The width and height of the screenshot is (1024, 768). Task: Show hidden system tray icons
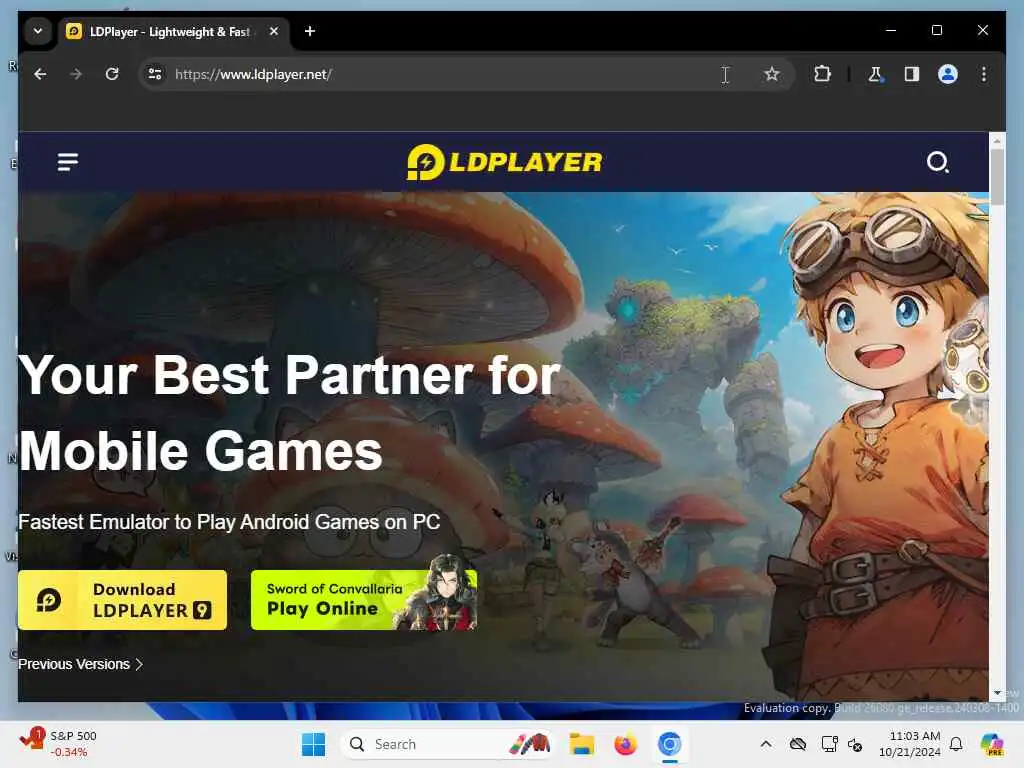(766, 744)
